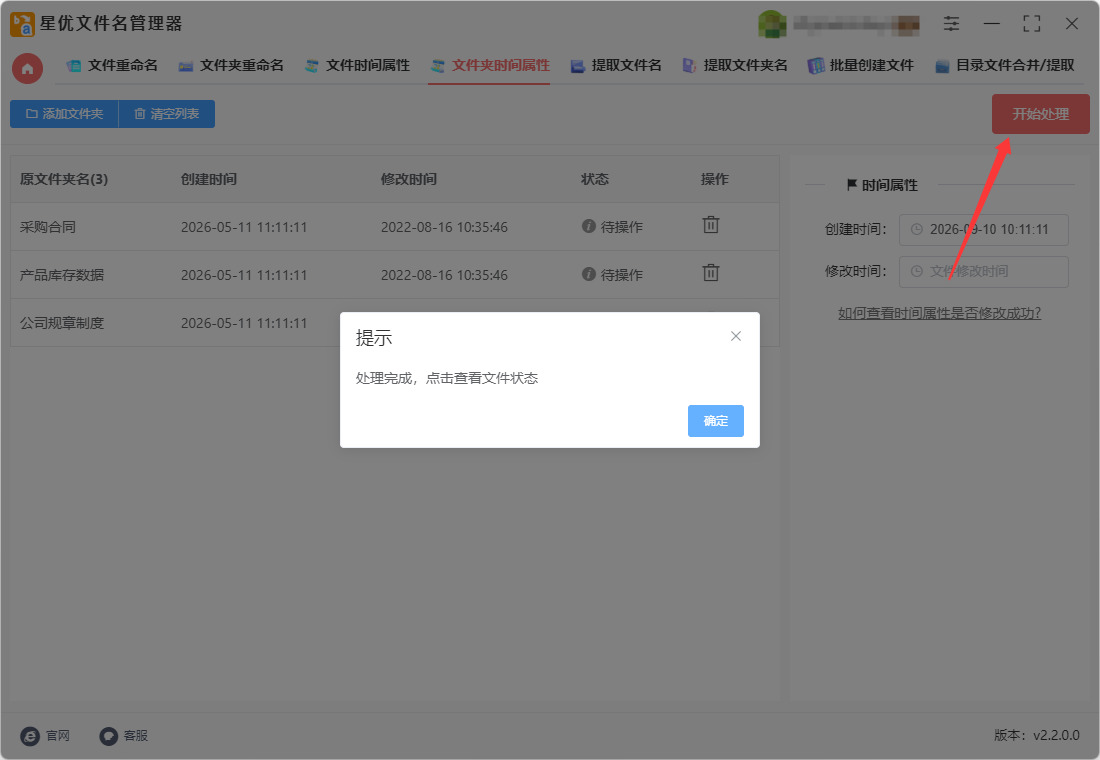The image size is (1100, 760).
Task: Click the clock icon in 创建时间 field
Action: coord(916,229)
